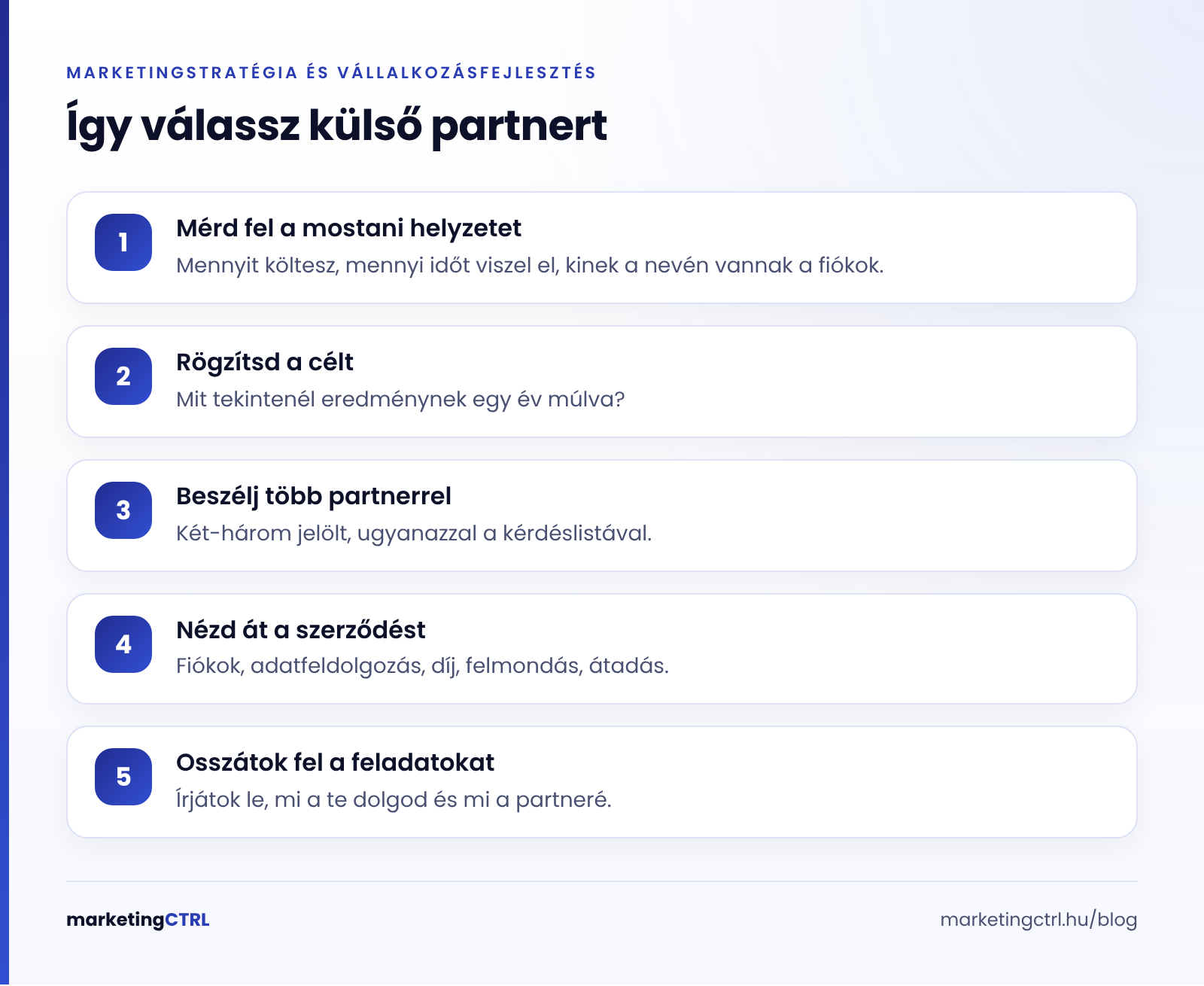
Task: Click the number 2 step badge
Action: 123,376
